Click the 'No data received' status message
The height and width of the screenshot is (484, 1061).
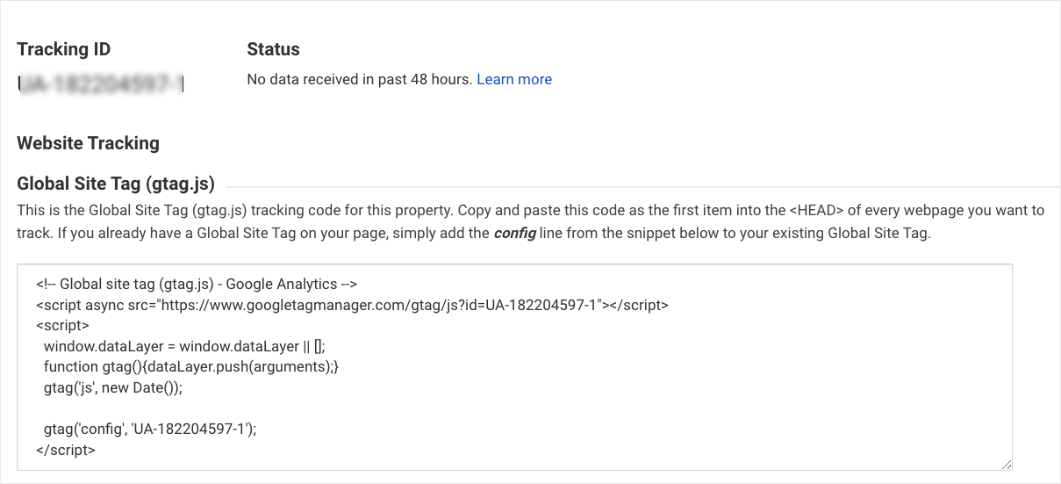(359, 79)
